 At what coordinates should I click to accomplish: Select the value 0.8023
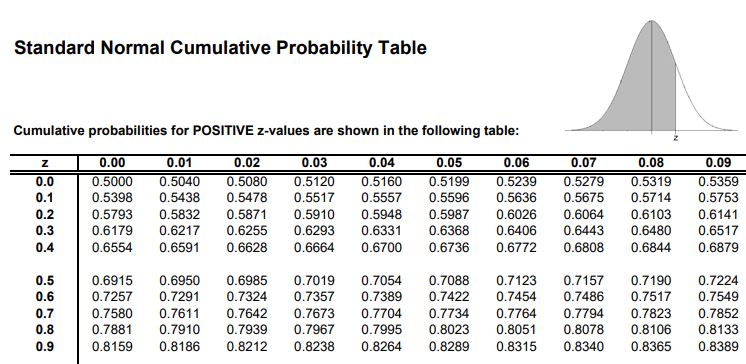click(x=449, y=330)
